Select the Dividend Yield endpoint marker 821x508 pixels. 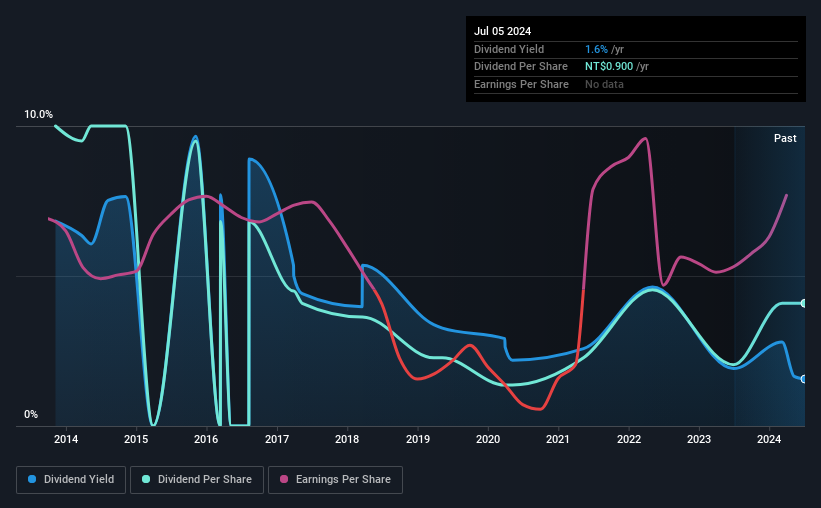point(803,379)
